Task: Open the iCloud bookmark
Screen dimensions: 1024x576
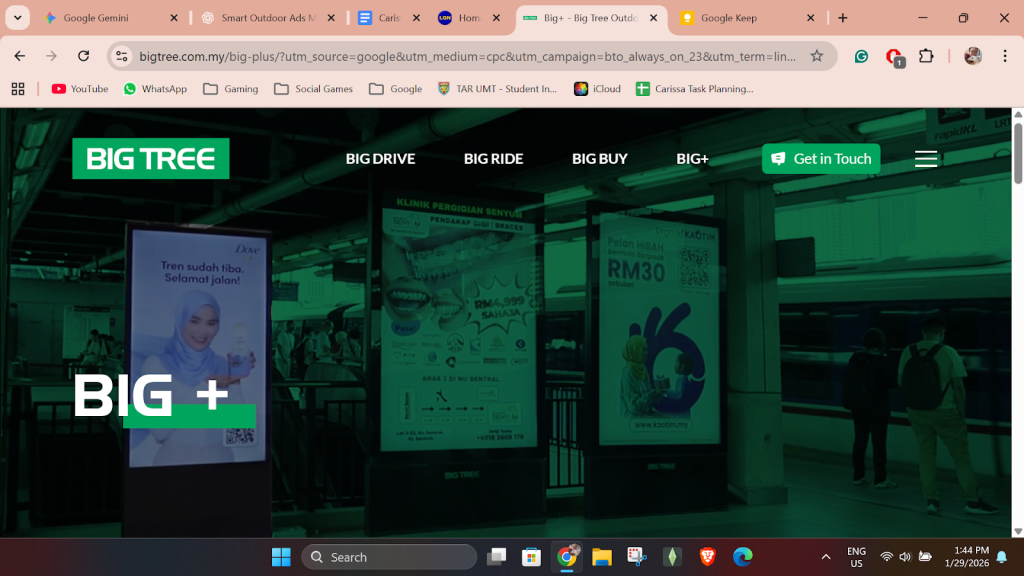Action: [x=598, y=89]
